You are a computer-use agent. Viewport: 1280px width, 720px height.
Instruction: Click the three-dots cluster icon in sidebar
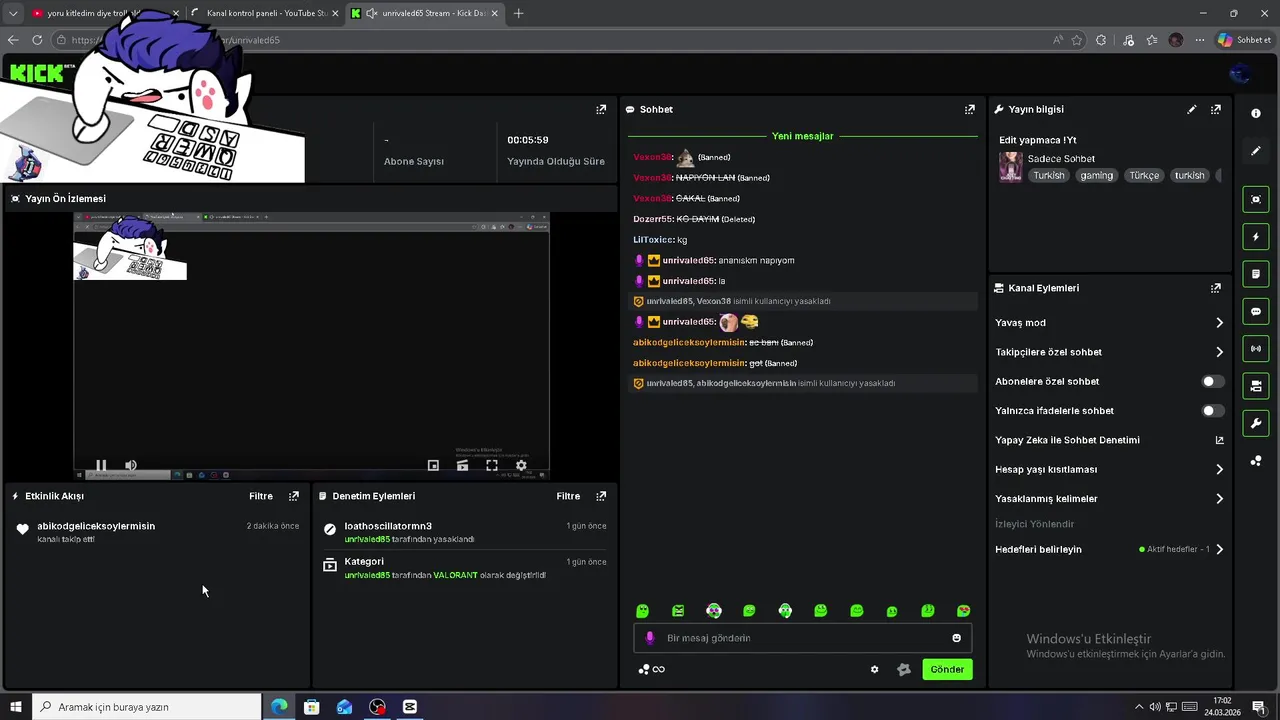[x=1256, y=461]
